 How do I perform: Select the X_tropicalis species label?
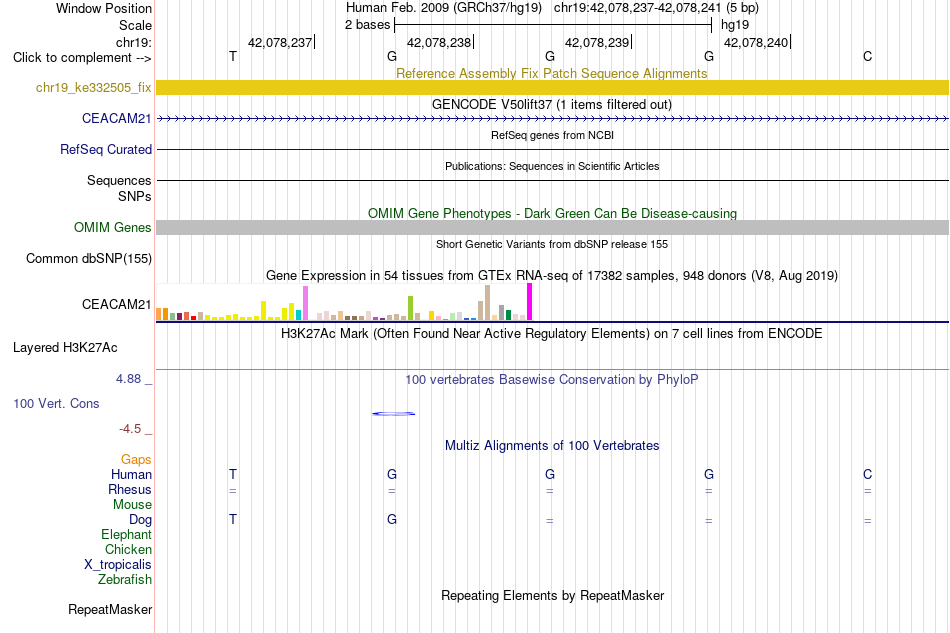[118, 565]
